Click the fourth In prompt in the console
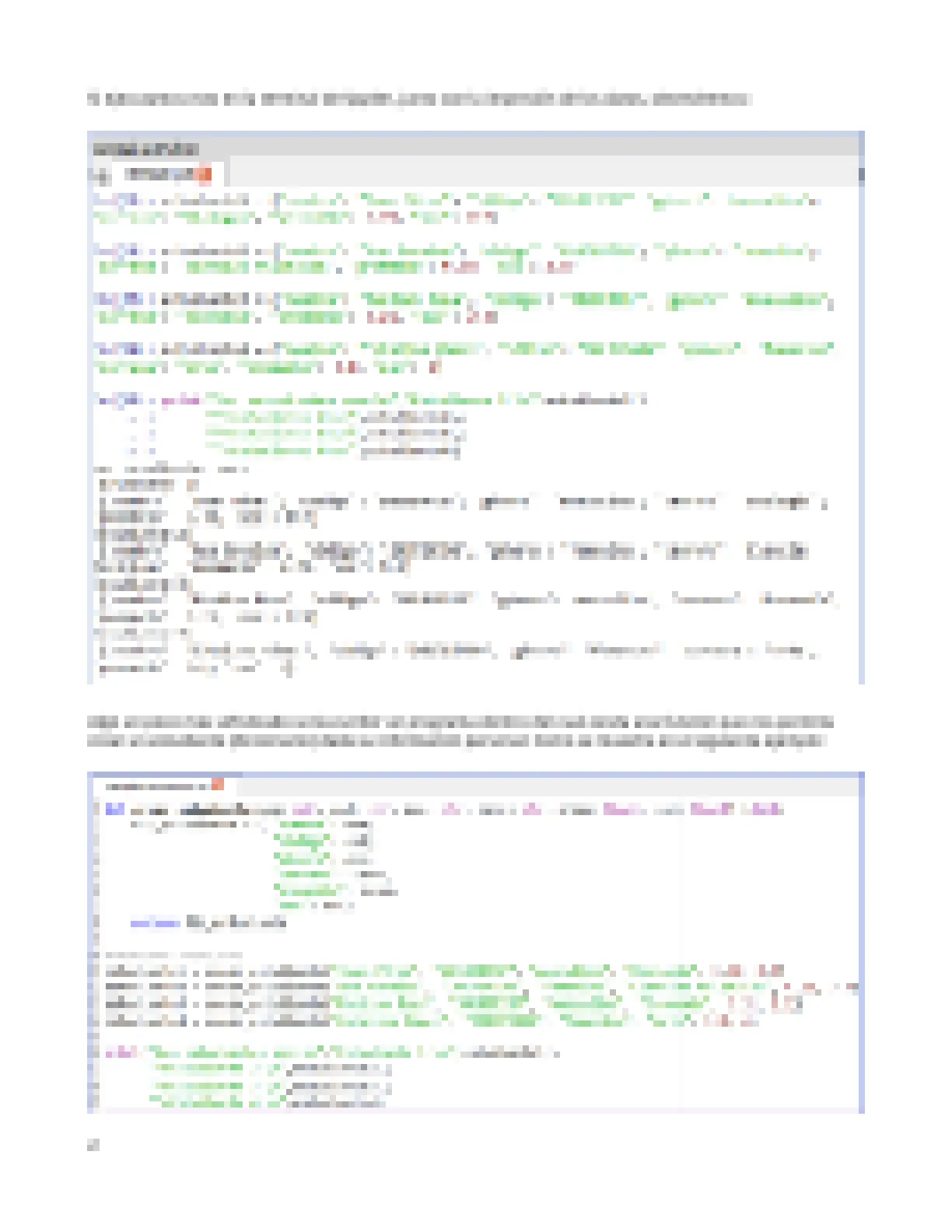 tap(107, 349)
